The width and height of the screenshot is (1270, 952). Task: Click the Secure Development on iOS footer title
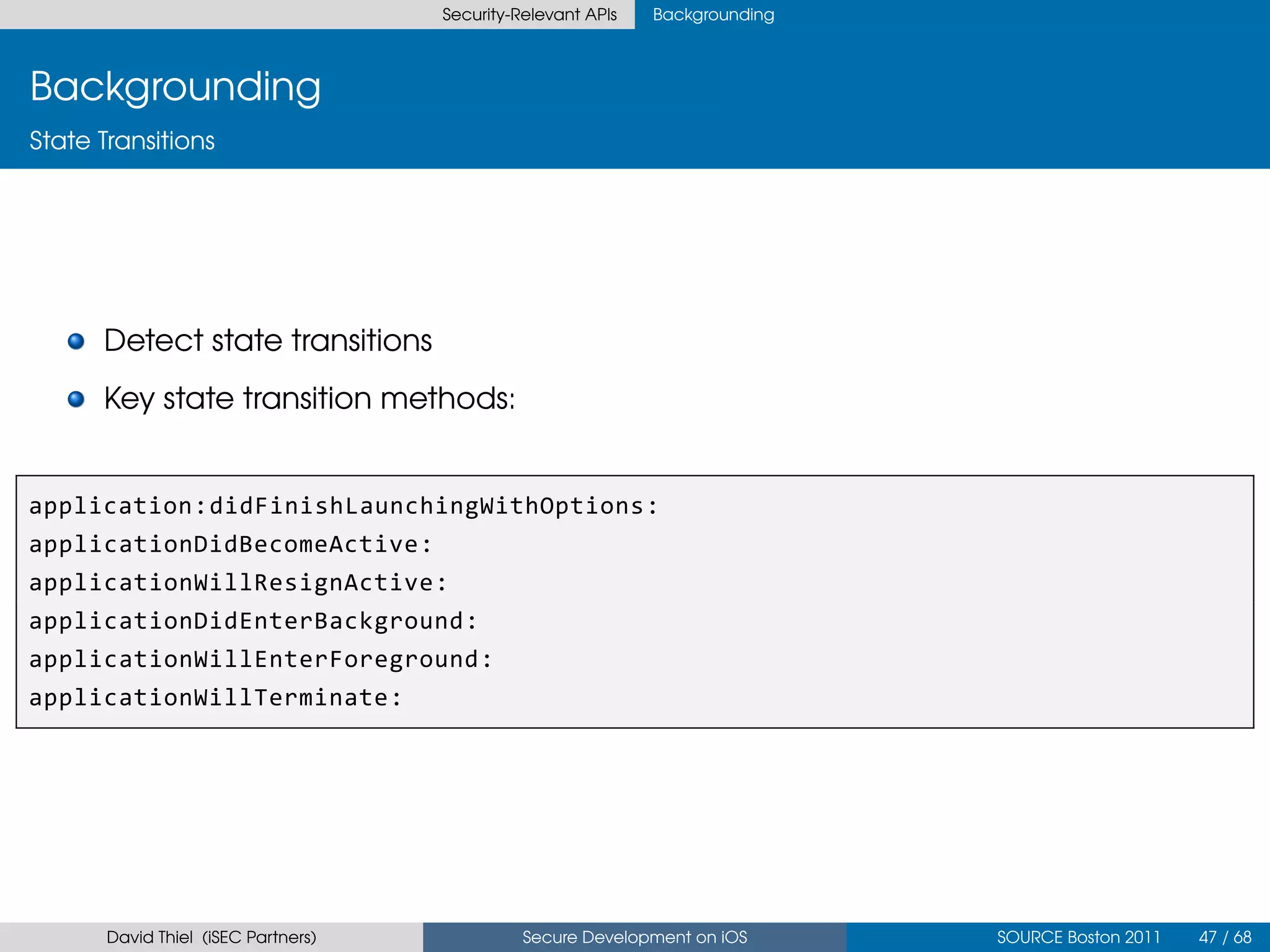click(x=635, y=937)
